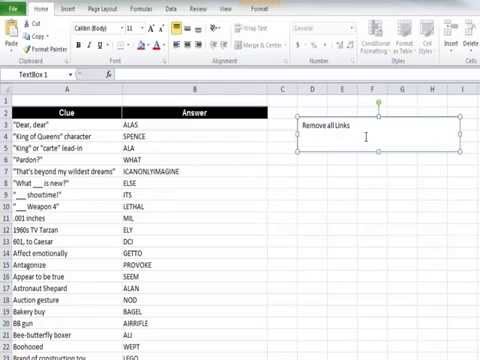Expand the Copy options arrow

(47, 36)
